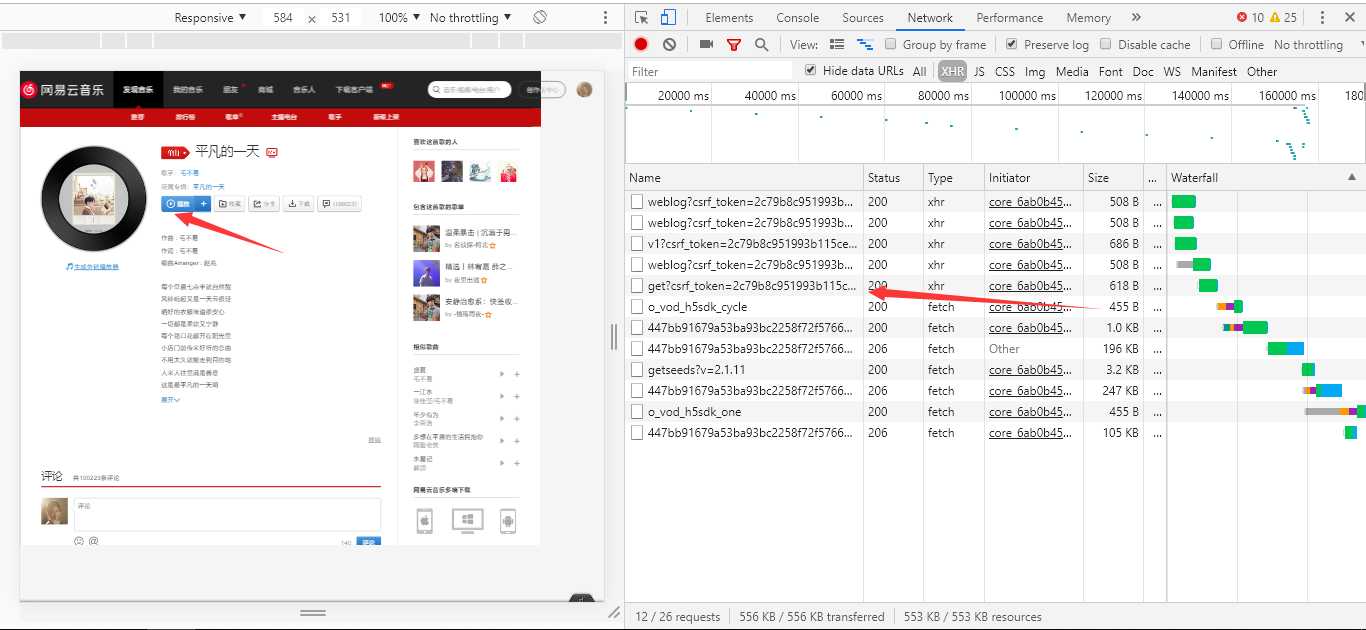Click the Windows PC download icon
Image resolution: width=1366 pixels, height=630 pixels.
[x=467, y=521]
